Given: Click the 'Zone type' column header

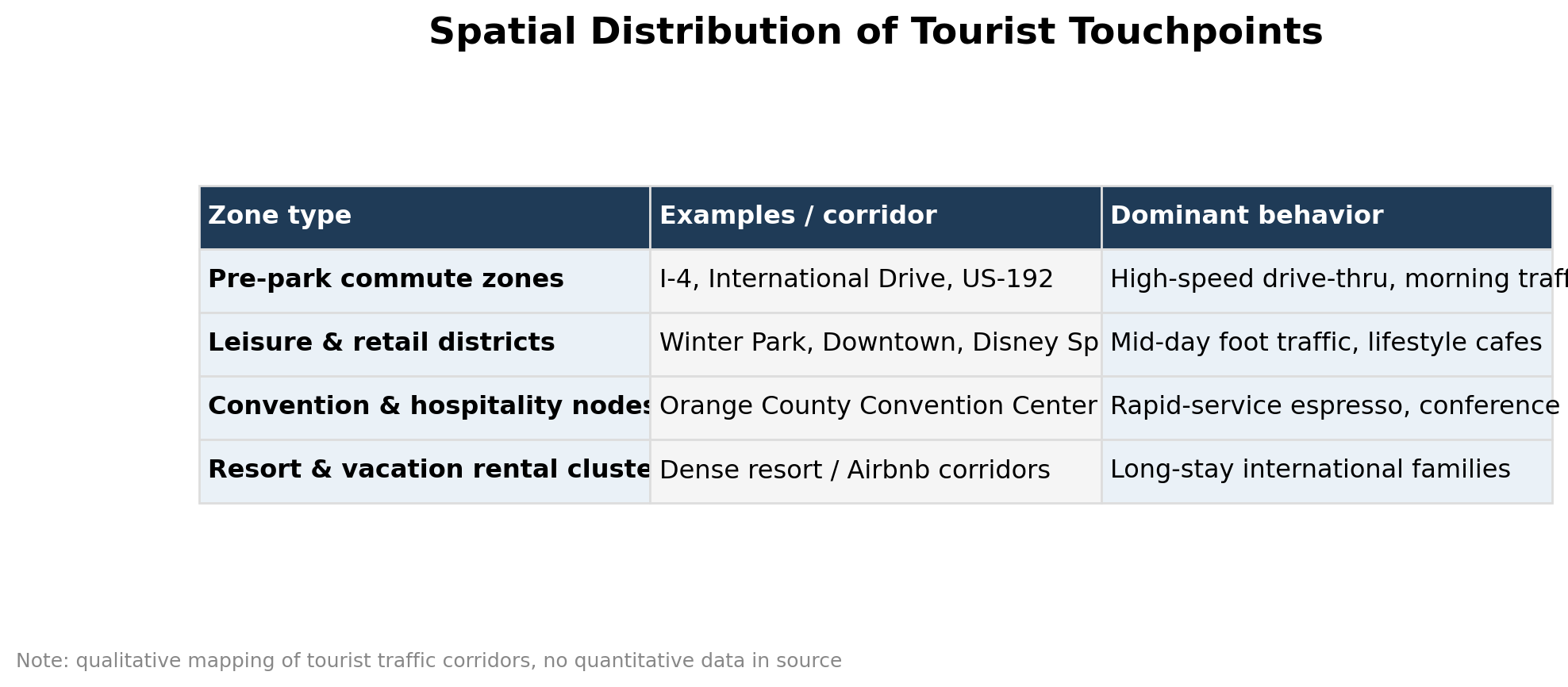Looking at the screenshot, I should pos(425,217).
